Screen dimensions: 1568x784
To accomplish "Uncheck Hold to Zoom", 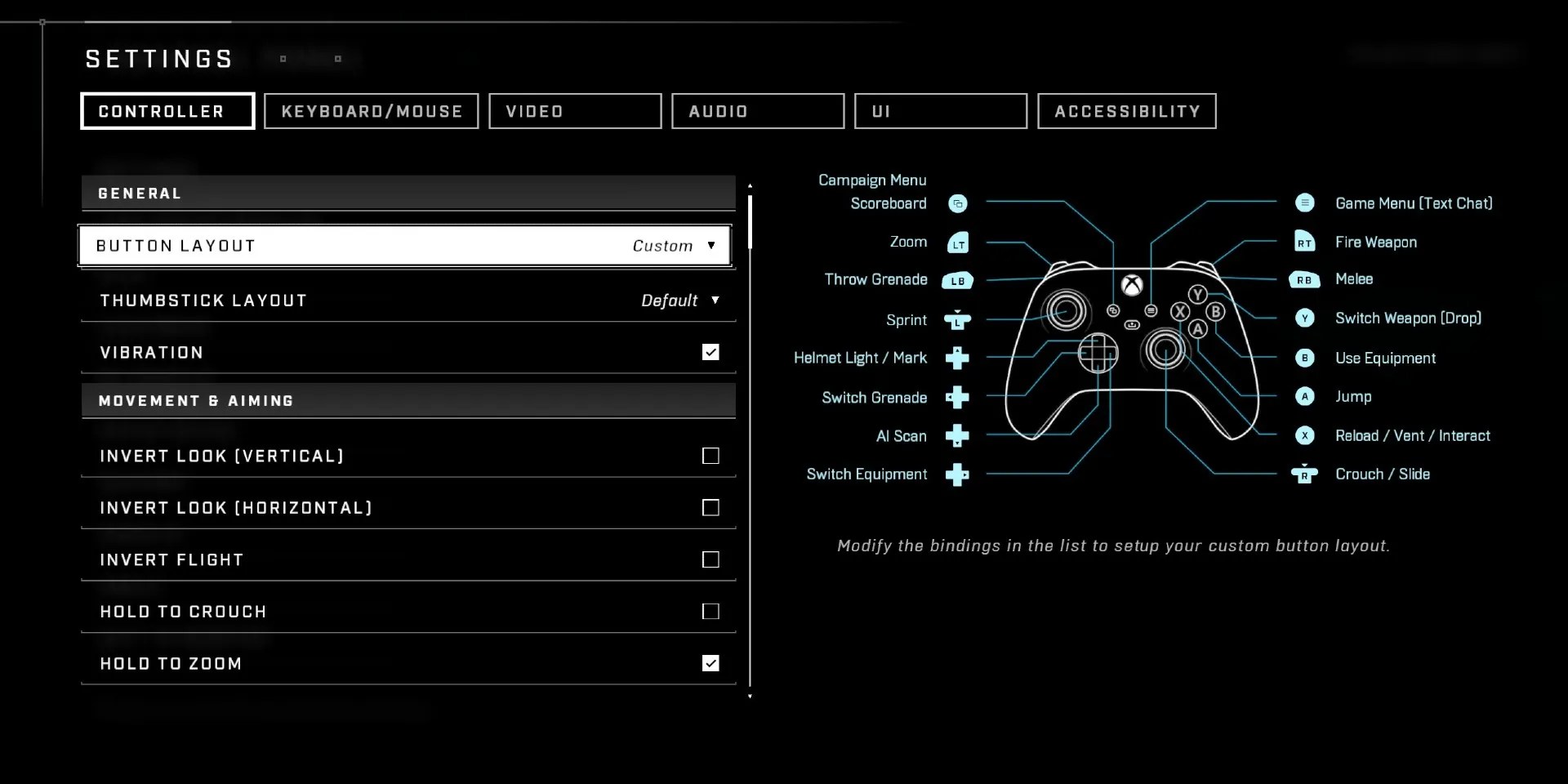I will [710, 663].
